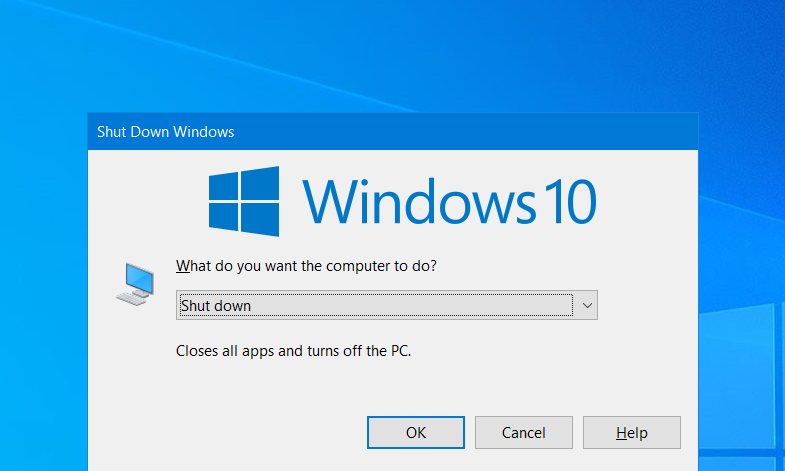Click the Windows 10 wordmark text

(x=449, y=201)
